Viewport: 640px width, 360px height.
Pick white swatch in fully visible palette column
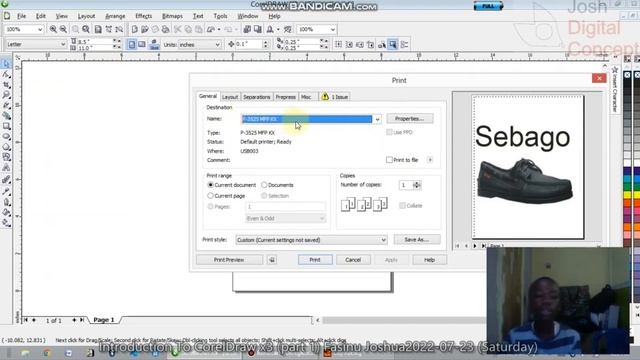pos(628,162)
